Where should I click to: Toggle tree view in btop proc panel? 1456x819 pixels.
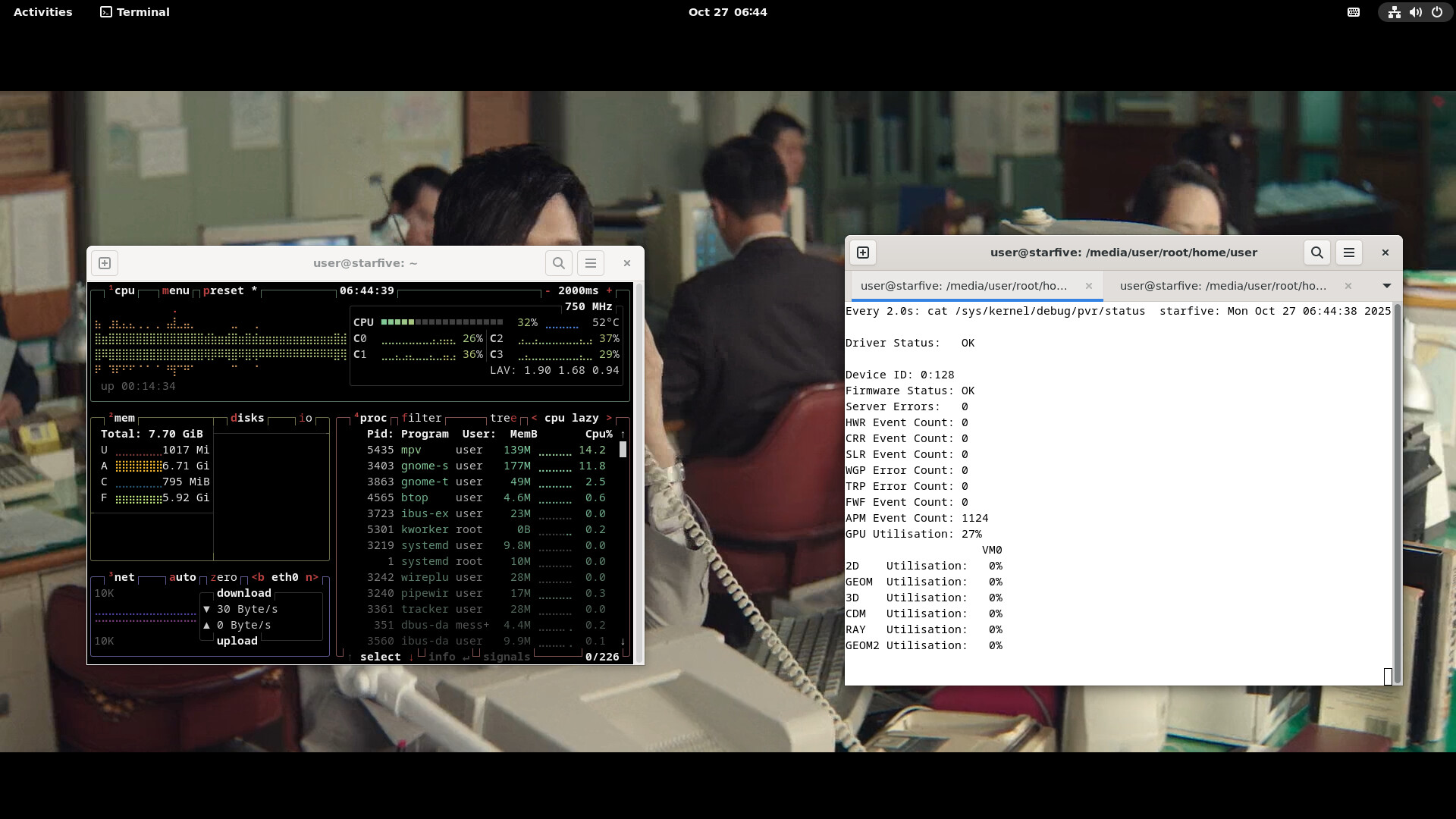[503, 418]
